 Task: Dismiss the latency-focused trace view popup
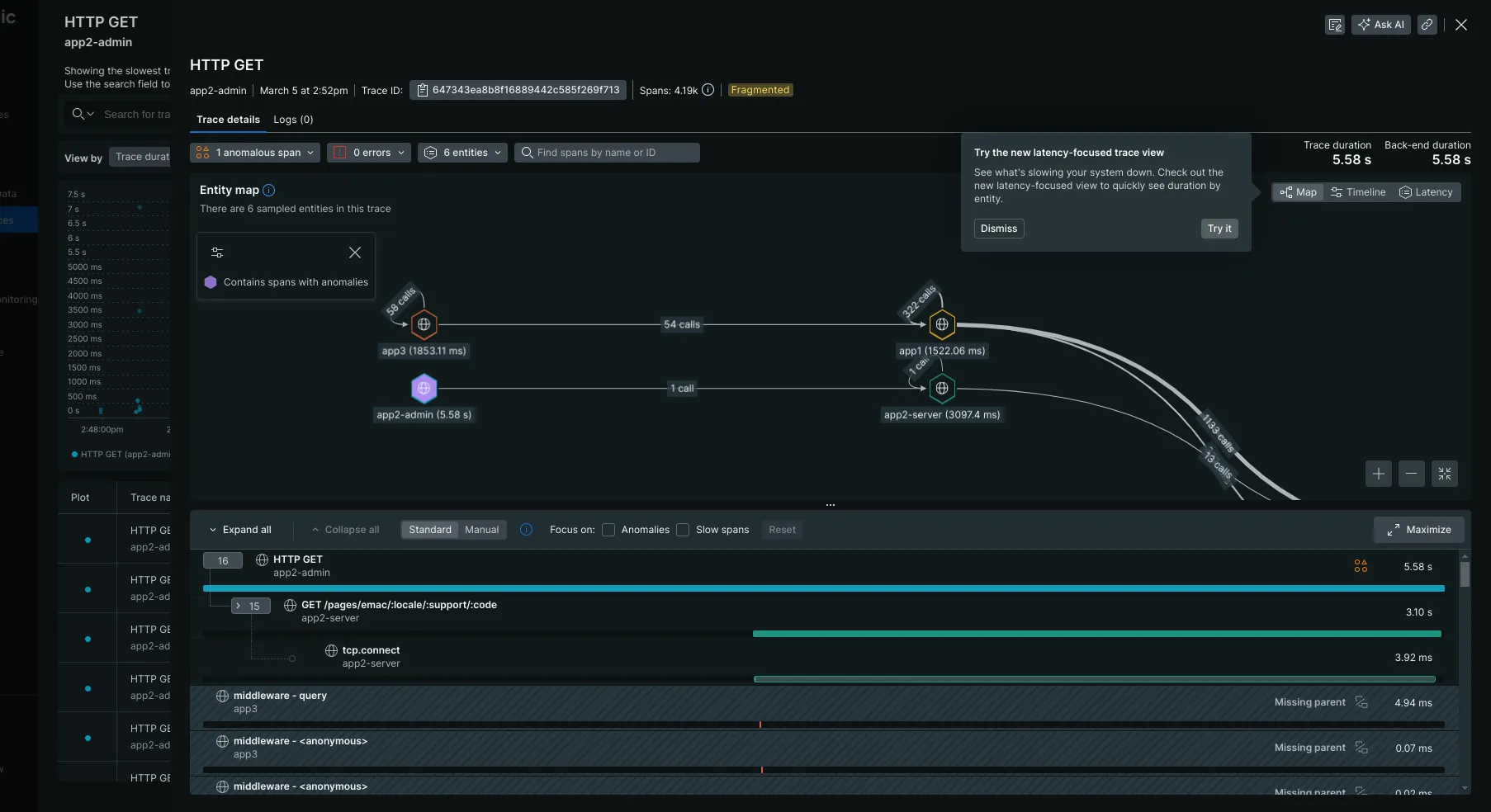(999, 229)
